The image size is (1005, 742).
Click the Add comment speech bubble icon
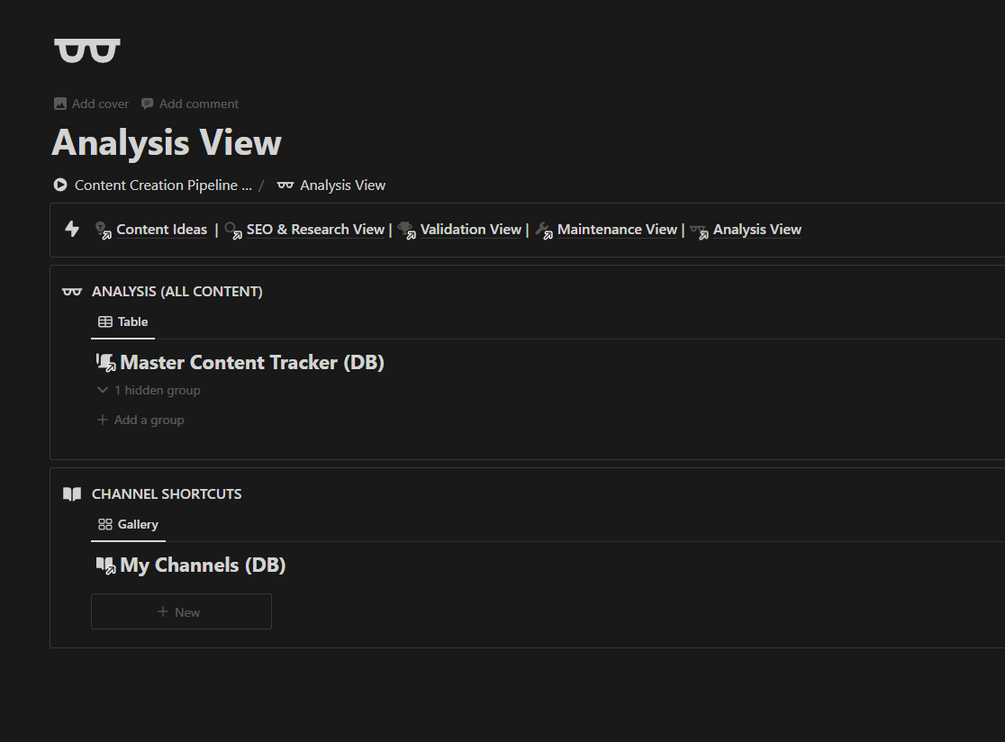[147, 104]
